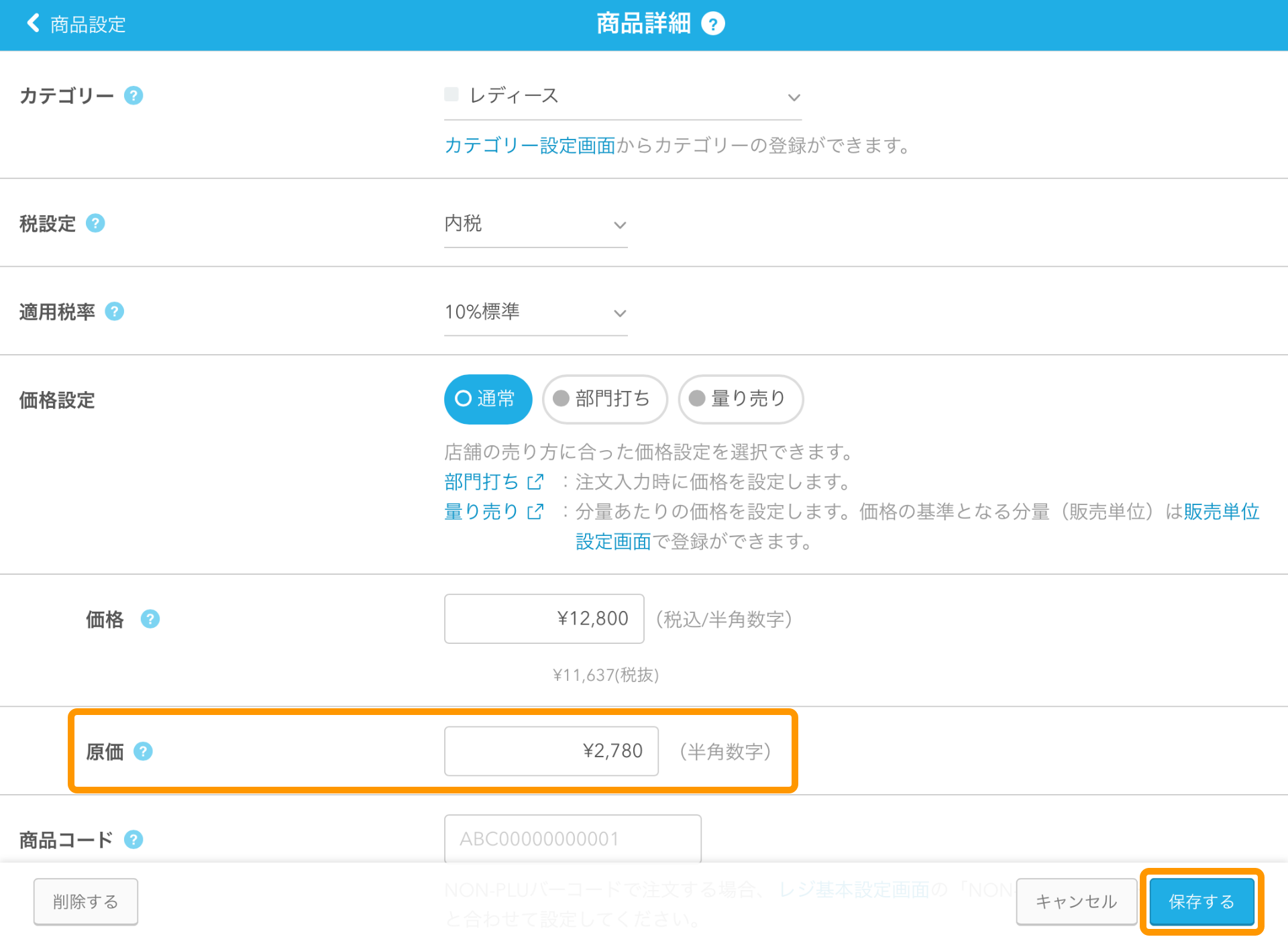This screenshot has width=1288, height=939.
Task: Open 部門打ち help link
Action: point(481,482)
